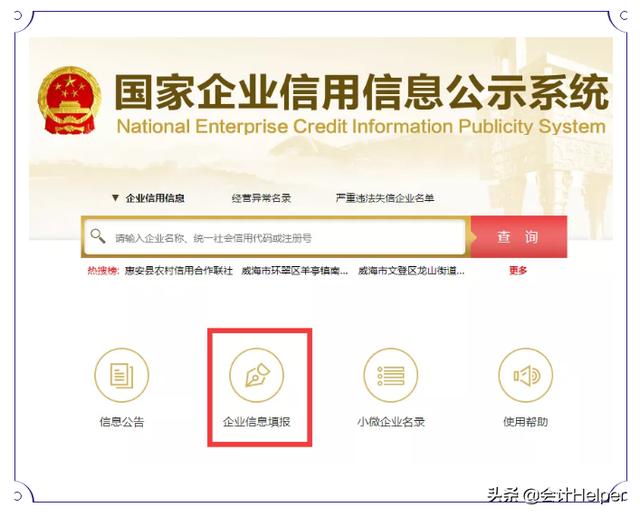The height and width of the screenshot is (517, 640).
Task: Open the 信息公告 document icon
Action: point(122,375)
